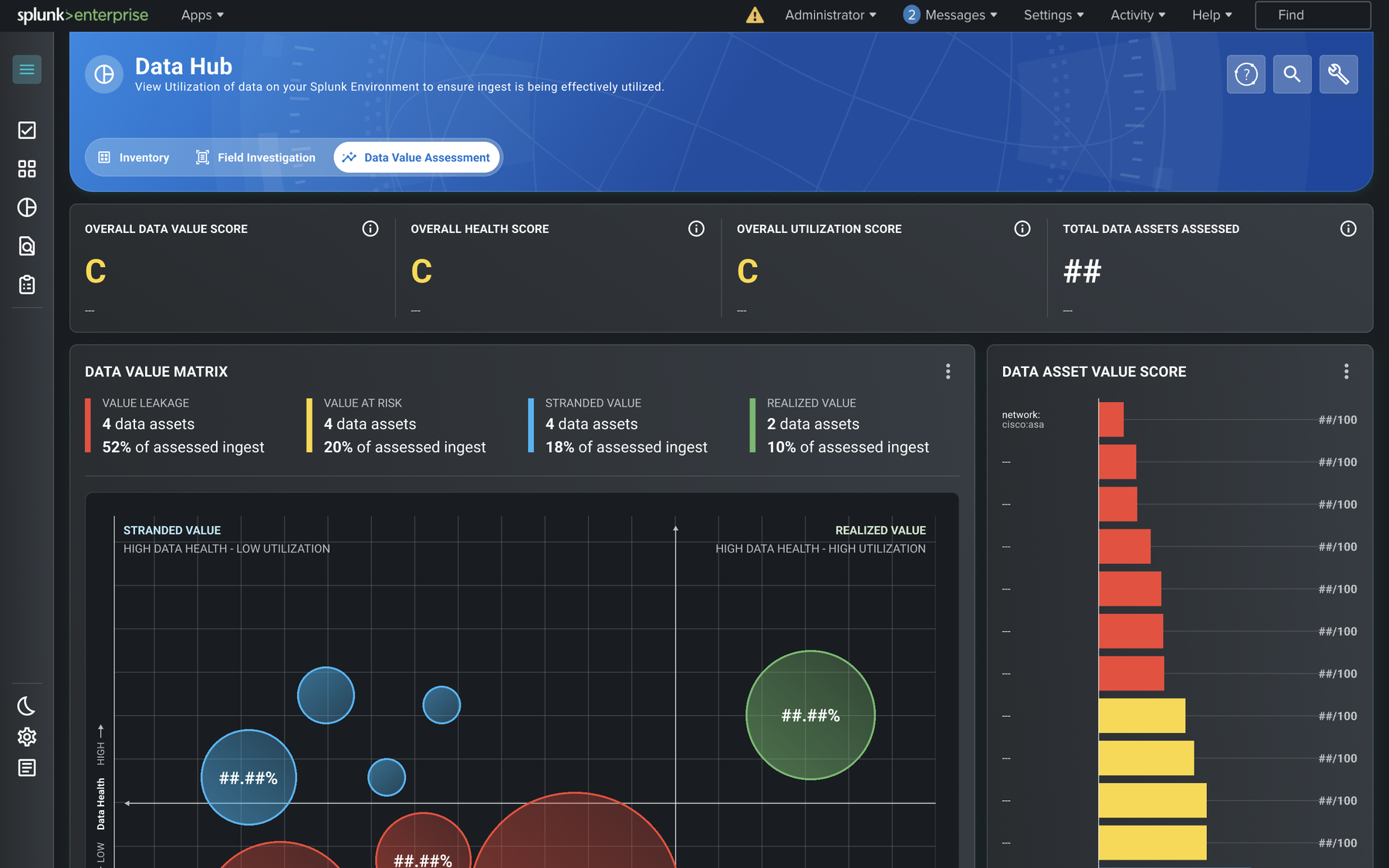The height and width of the screenshot is (868, 1389).
Task: Click the splunk>enterprise logo link
Action: pyautogui.click(x=83, y=15)
